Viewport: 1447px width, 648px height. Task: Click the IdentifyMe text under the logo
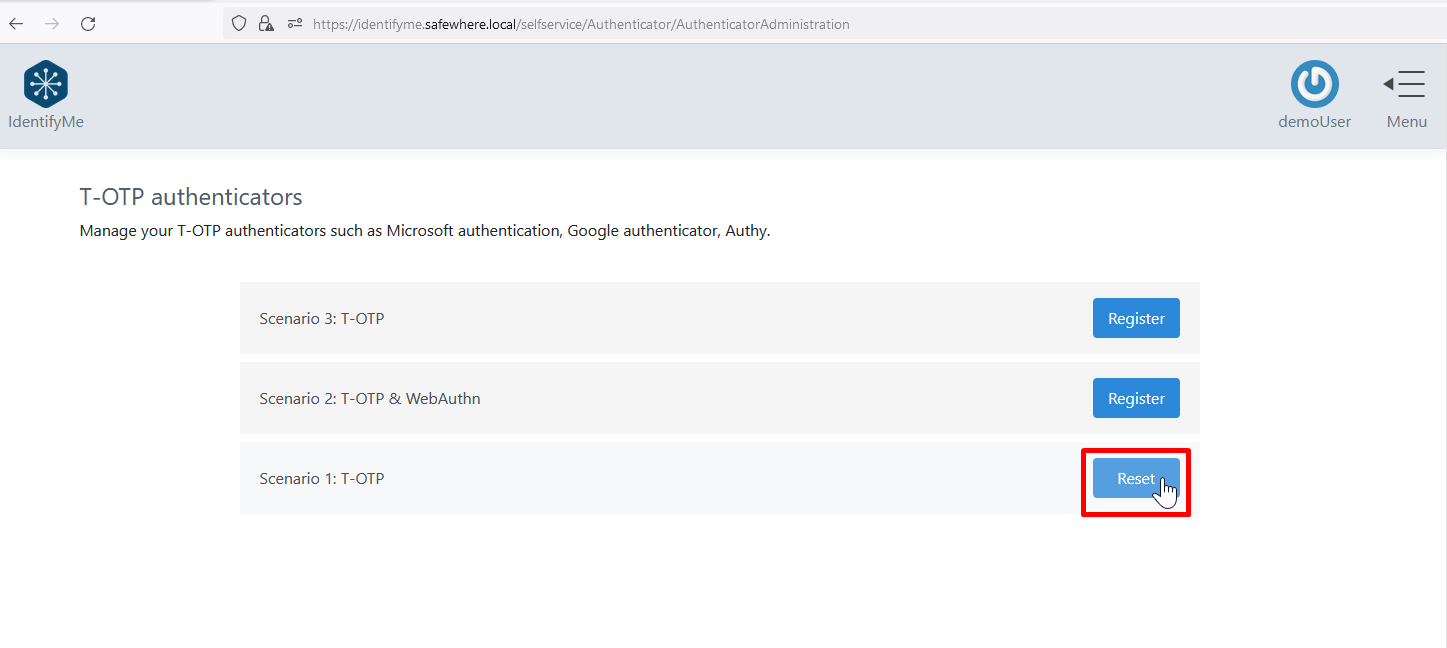46,122
